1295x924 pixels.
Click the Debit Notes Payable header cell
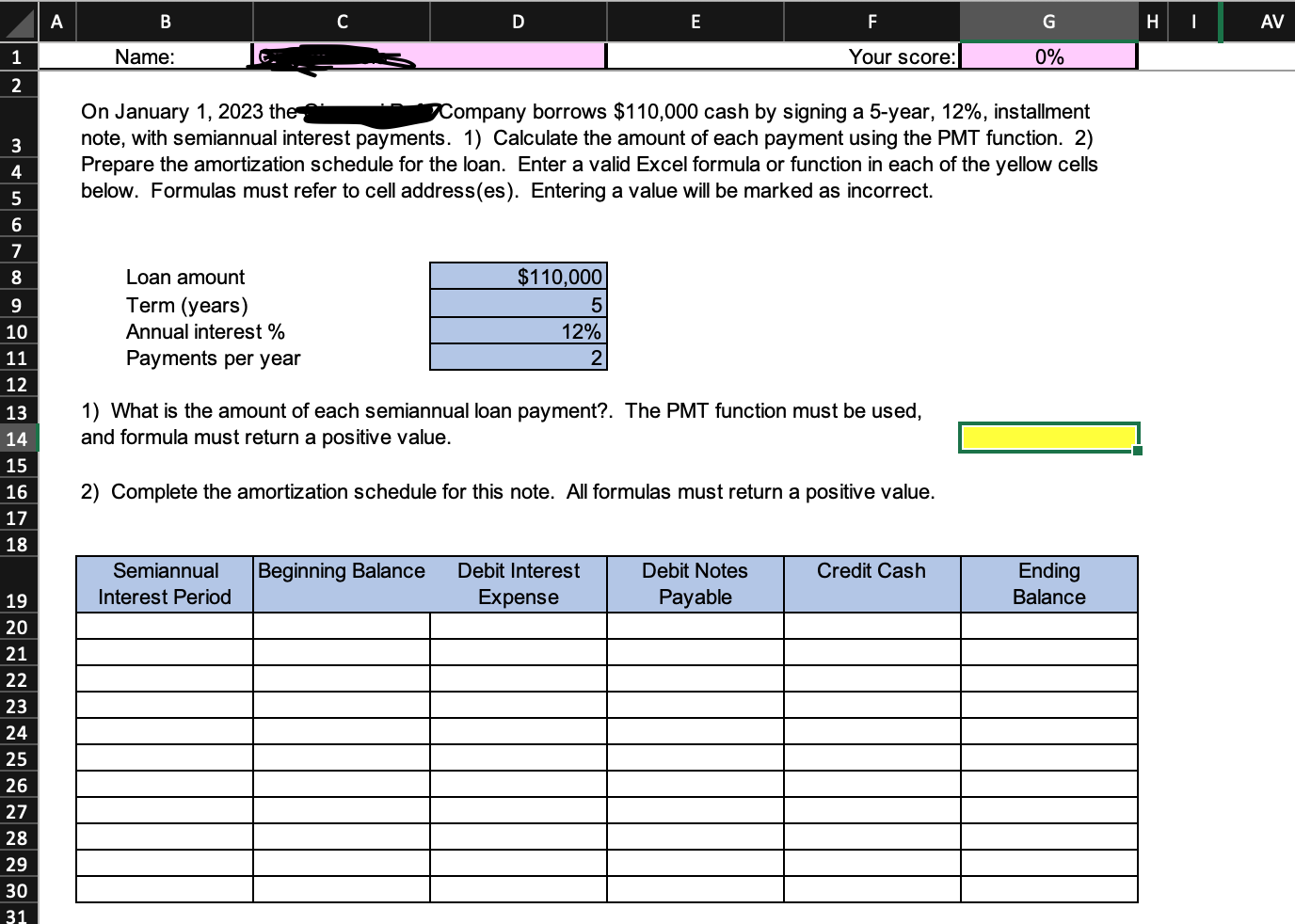(695, 584)
